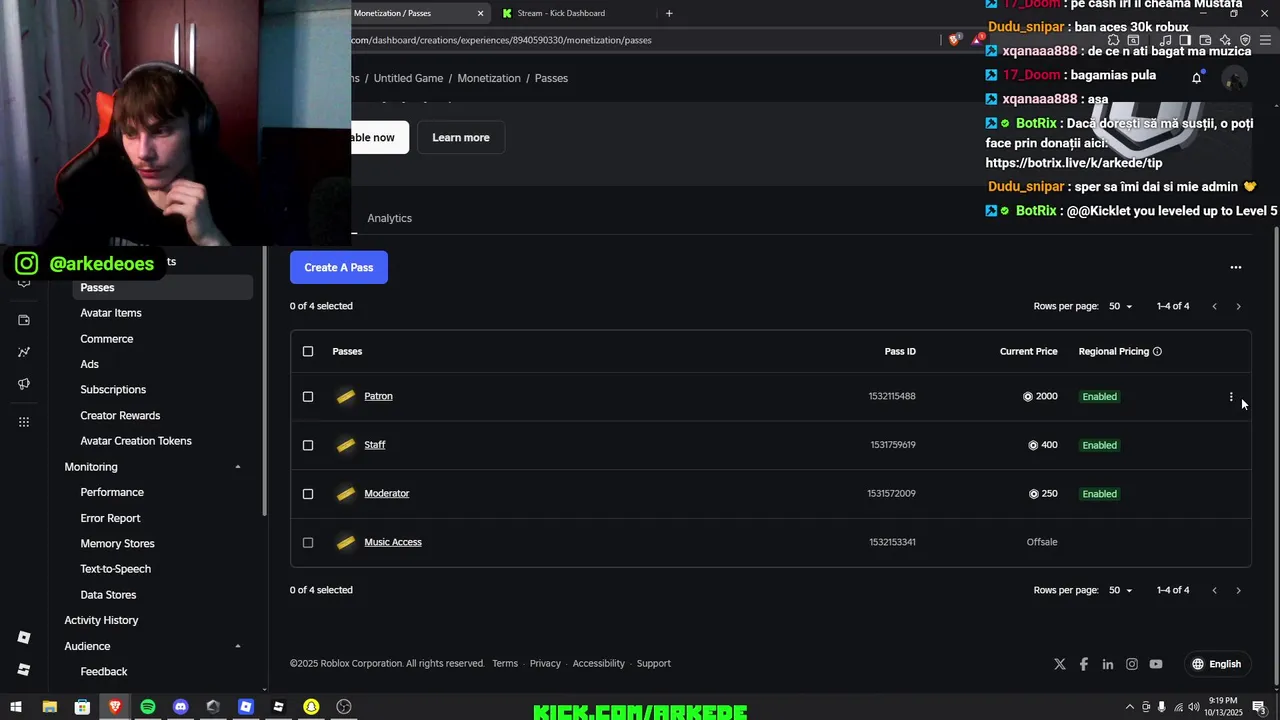The width and height of the screenshot is (1280, 720).
Task: Open Commerce in the sidebar
Action: (107, 339)
